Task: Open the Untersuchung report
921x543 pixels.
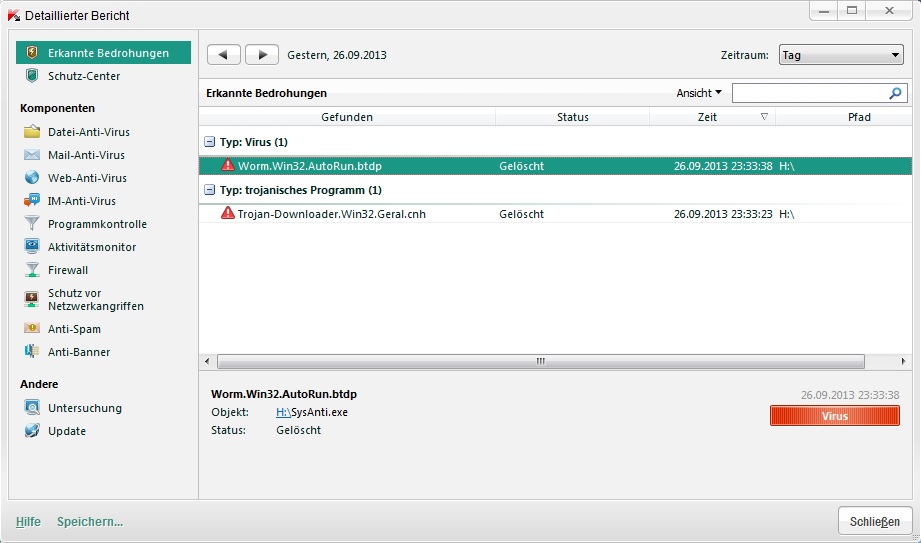Action: [85, 407]
